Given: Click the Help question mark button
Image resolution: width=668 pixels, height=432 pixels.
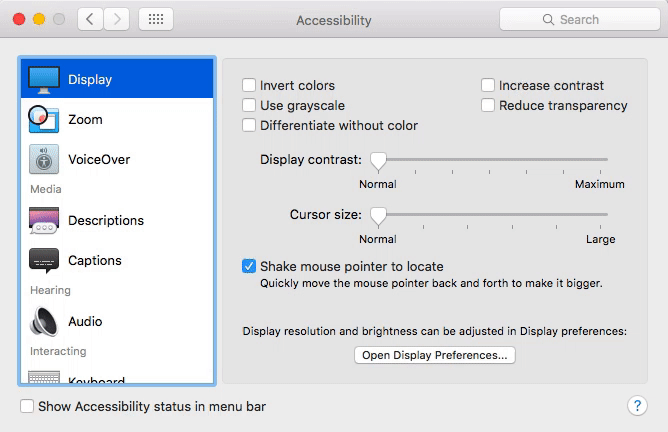Looking at the screenshot, I should click(637, 406).
